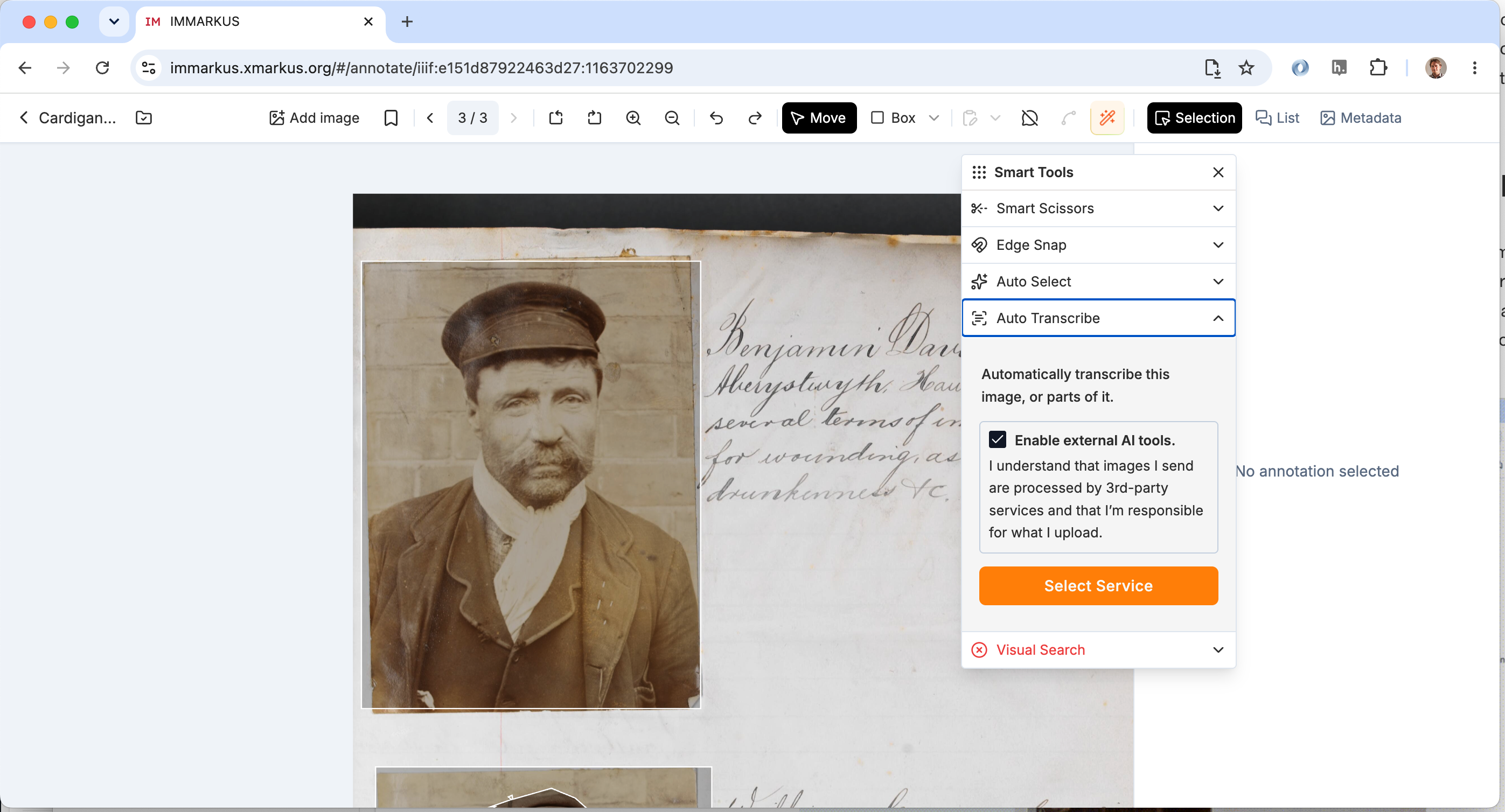The height and width of the screenshot is (812, 1505).
Task: Open the Hypothesis extension icon
Action: coord(1339,68)
